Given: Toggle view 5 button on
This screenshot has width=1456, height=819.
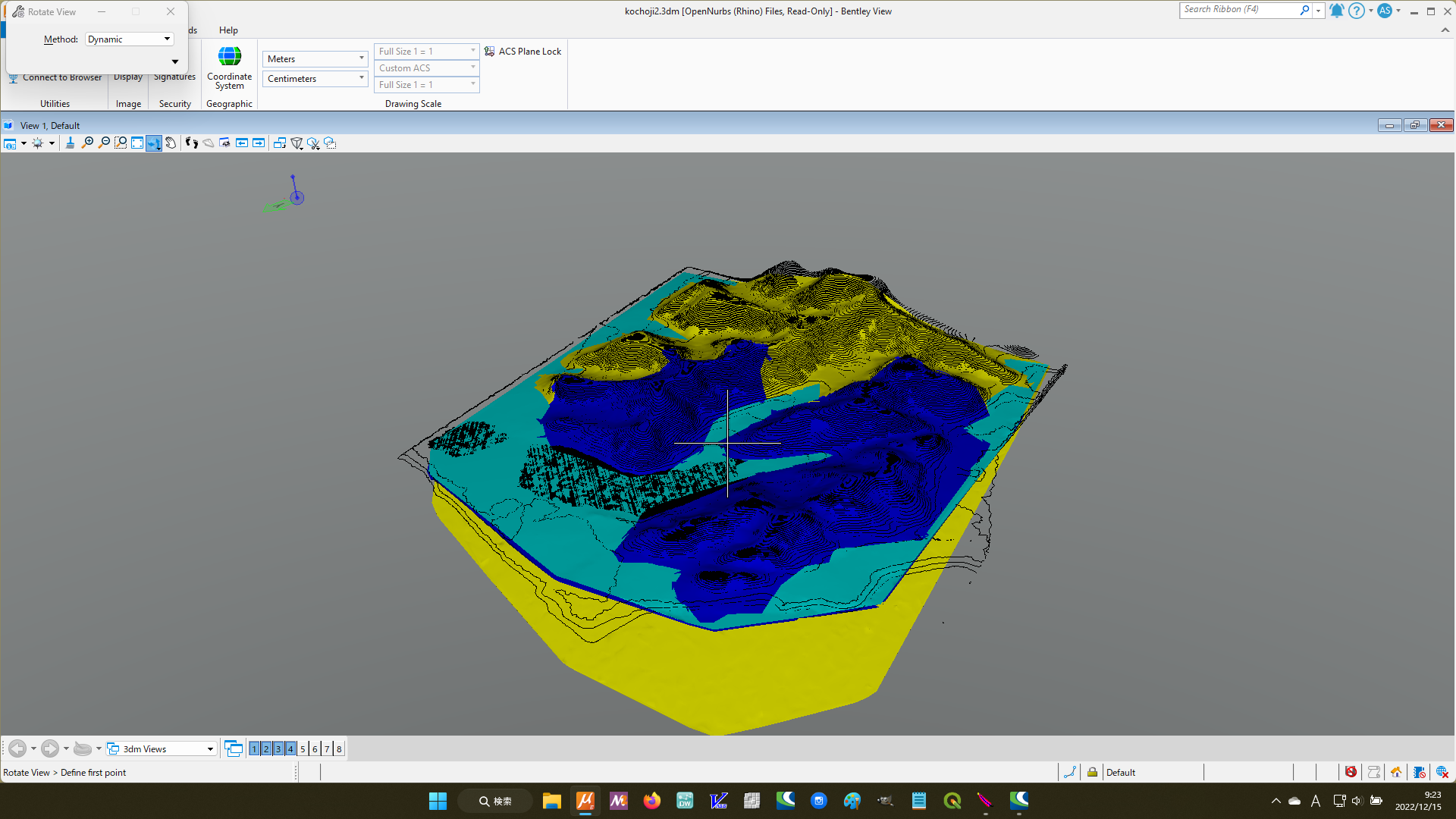Looking at the screenshot, I should tap(303, 749).
